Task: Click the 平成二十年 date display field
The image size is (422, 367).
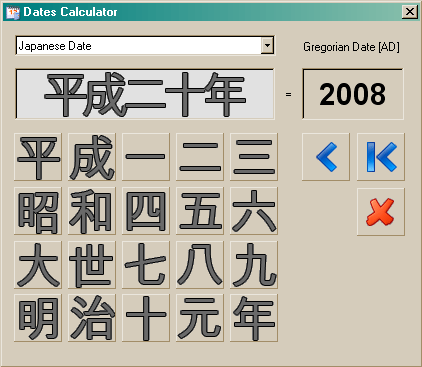Action: (x=145, y=94)
